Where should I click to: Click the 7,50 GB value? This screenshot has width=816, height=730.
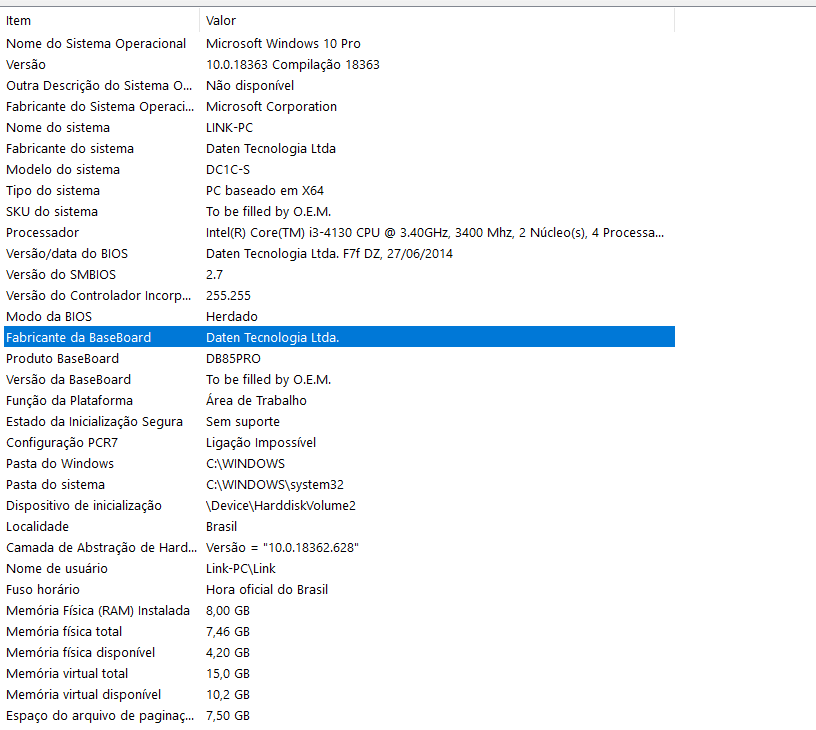(x=228, y=715)
